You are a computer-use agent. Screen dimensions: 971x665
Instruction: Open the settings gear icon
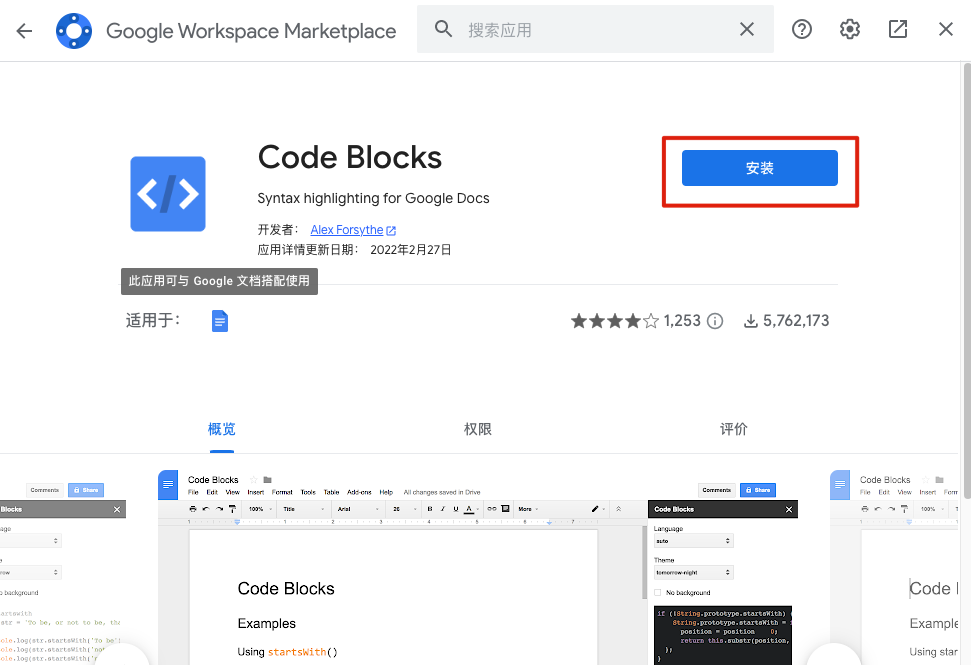pos(850,29)
